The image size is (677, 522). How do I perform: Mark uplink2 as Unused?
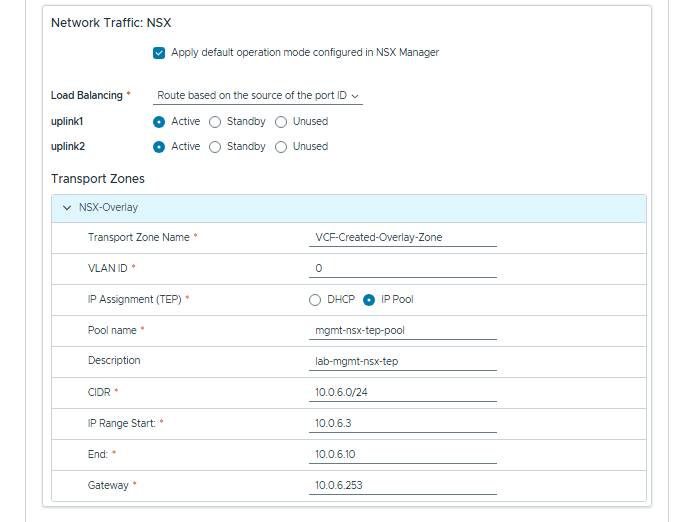pyautogui.click(x=281, y=147)
